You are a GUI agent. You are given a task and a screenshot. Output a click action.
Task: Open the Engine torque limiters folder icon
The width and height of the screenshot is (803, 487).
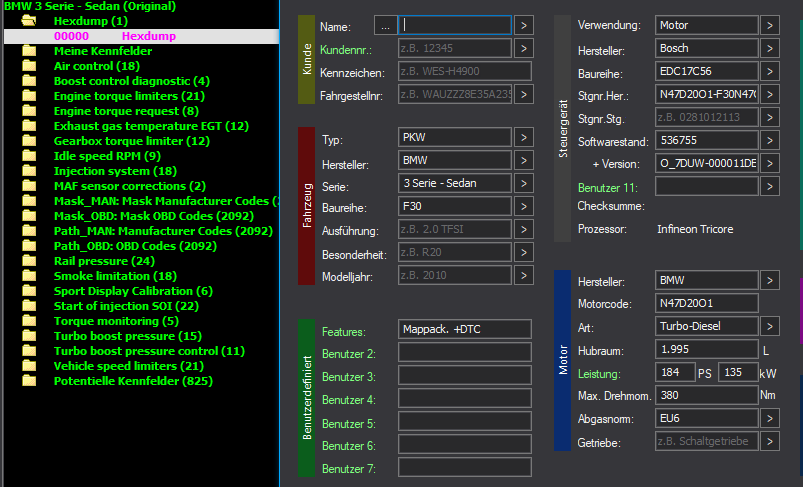pos(29,96)
